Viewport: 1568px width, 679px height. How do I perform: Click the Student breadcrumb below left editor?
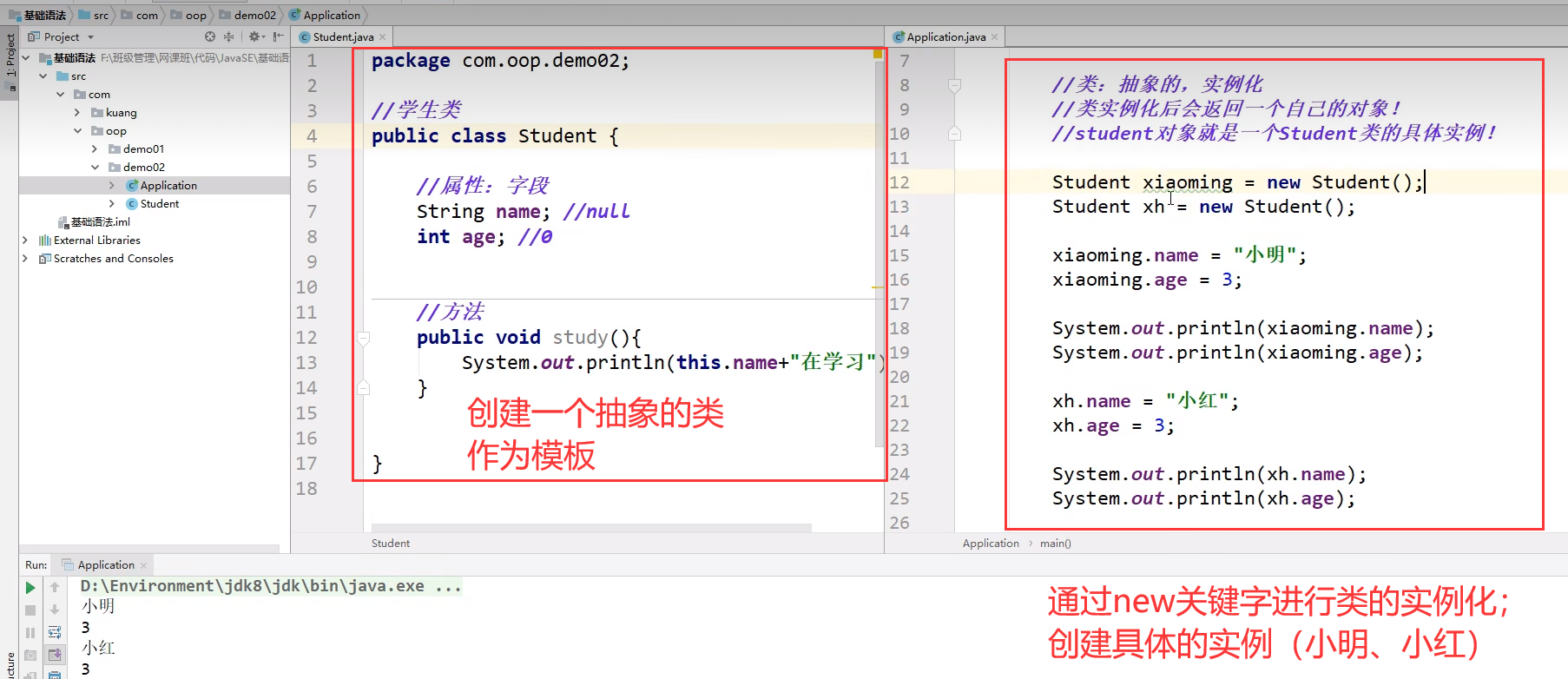pyautogui.click(x=391, y=544)
